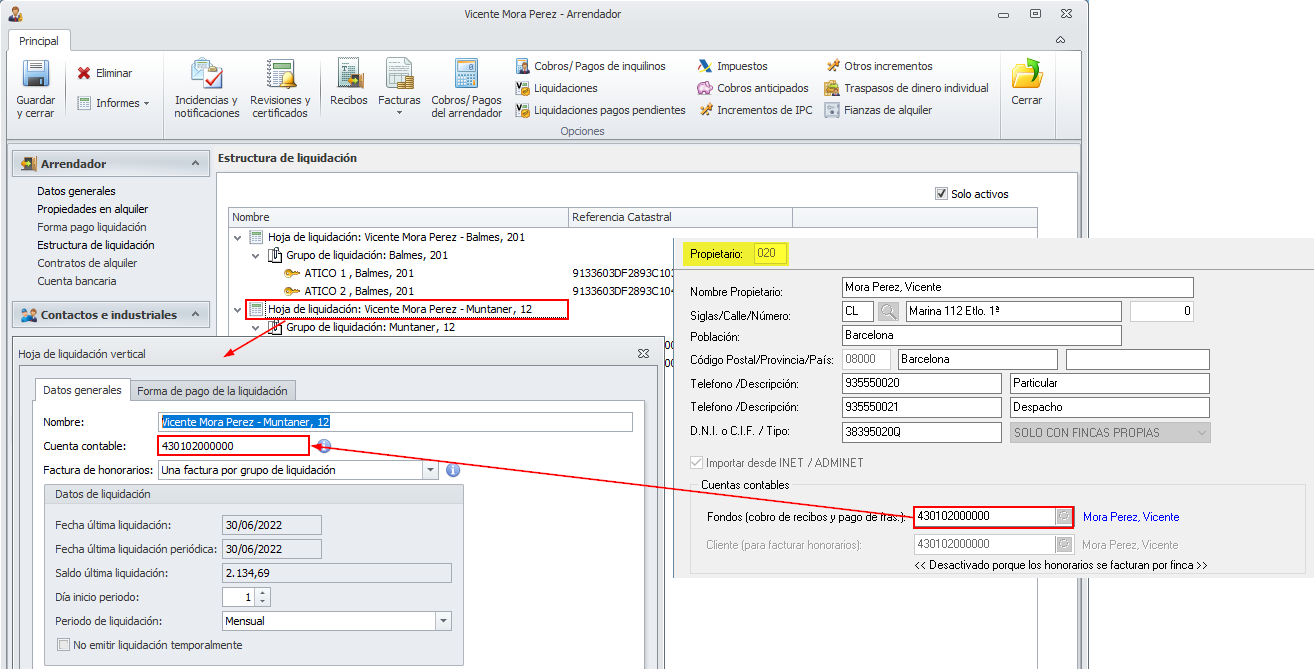Click Cuenta contable field 430102000000
Viewport: 1314px width, 669px height.
click(233, 446)
